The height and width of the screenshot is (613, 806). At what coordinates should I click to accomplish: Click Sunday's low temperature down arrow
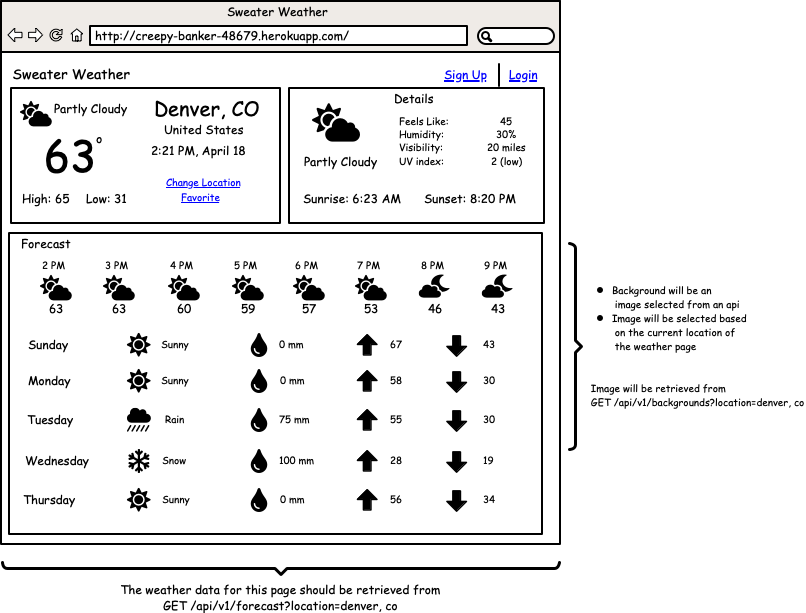[456, 345]
